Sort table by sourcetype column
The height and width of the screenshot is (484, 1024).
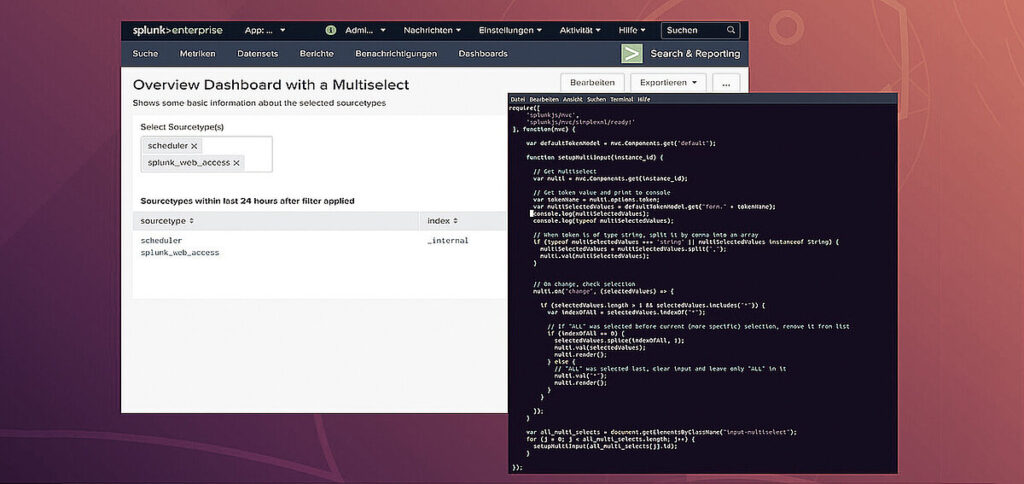[167, 221]
